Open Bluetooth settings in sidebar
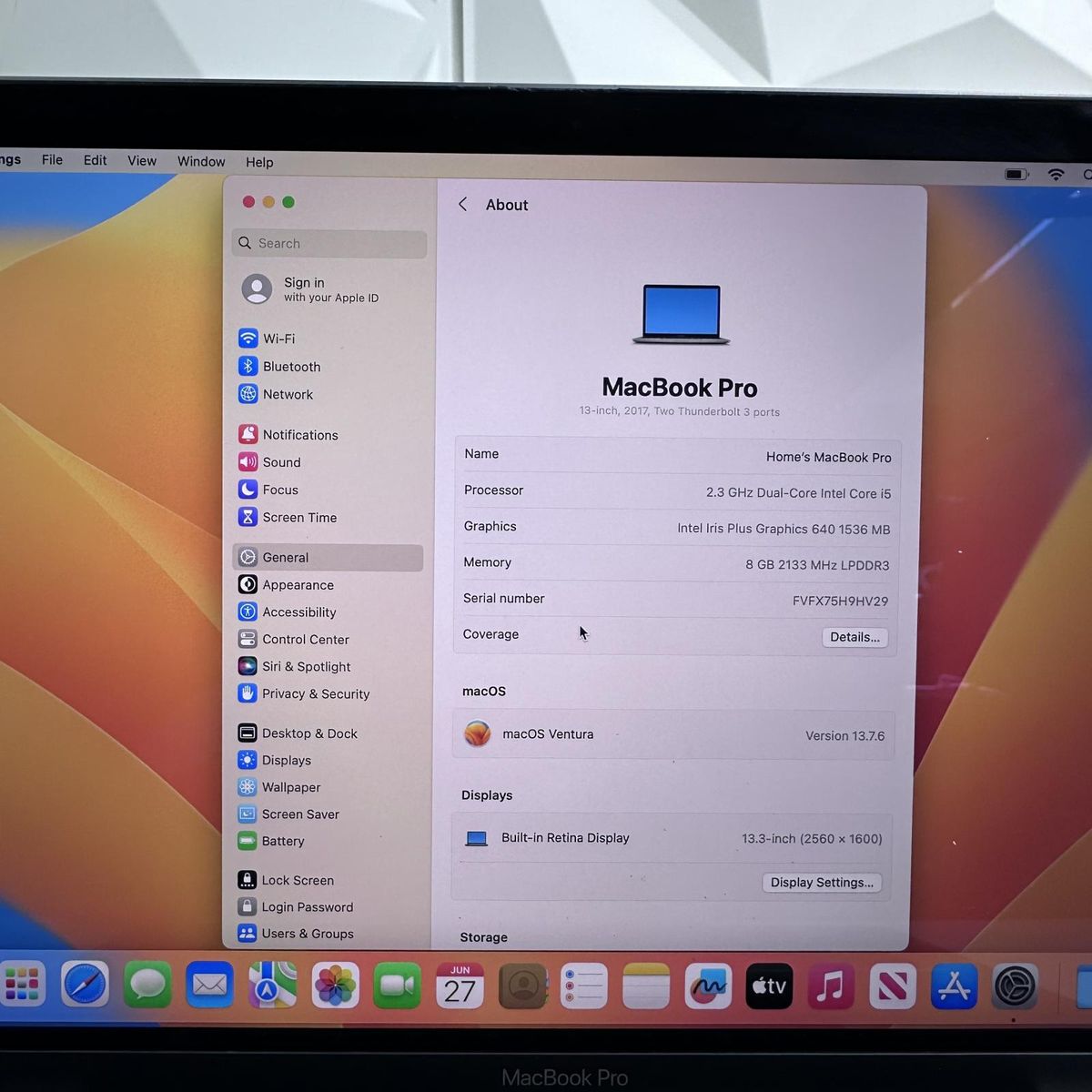1092x1092 pixels. (x=279, y=367)
